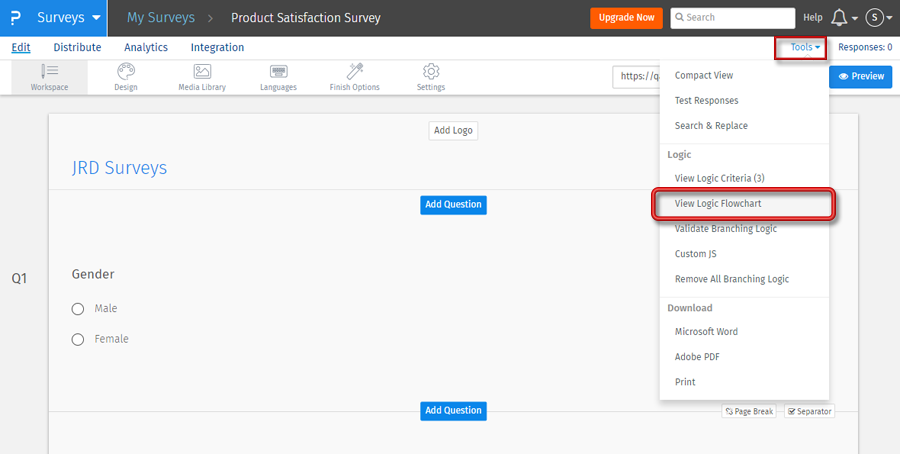This screenshot has height=454, width=900.
Task: Click the Responses: 0 counter
Action: coord(865,48)
